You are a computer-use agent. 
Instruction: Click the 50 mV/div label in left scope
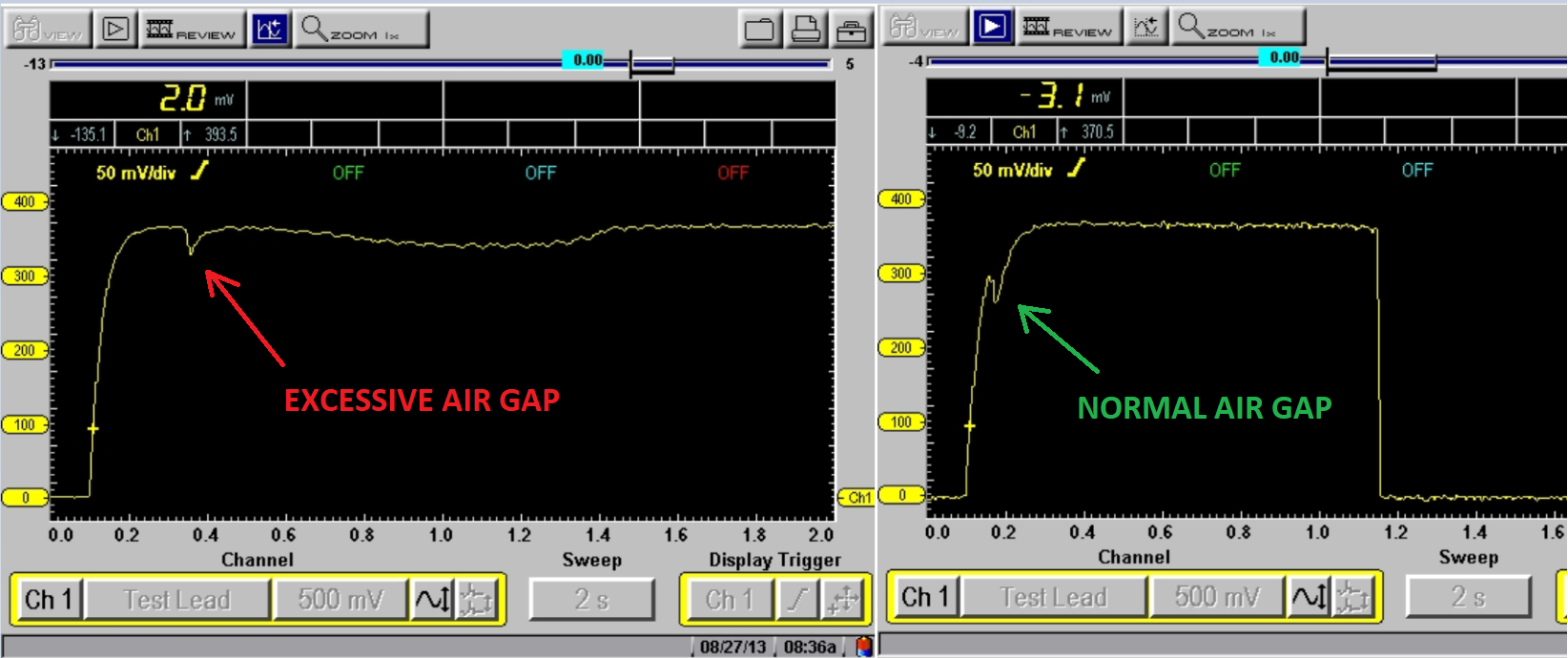[x=135, y=173]
